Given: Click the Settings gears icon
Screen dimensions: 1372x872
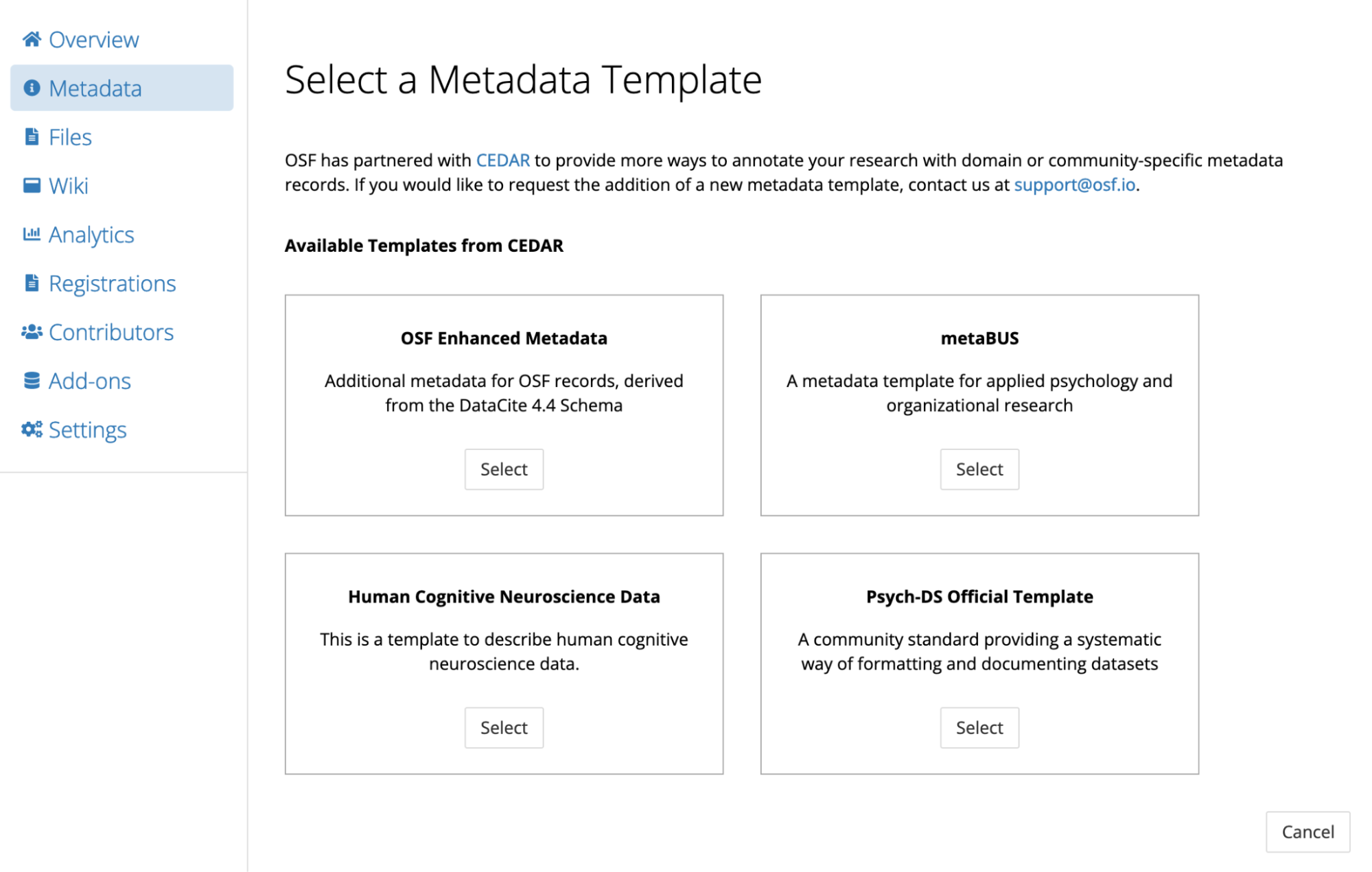Looking at the screenshot, I should 32,429.
